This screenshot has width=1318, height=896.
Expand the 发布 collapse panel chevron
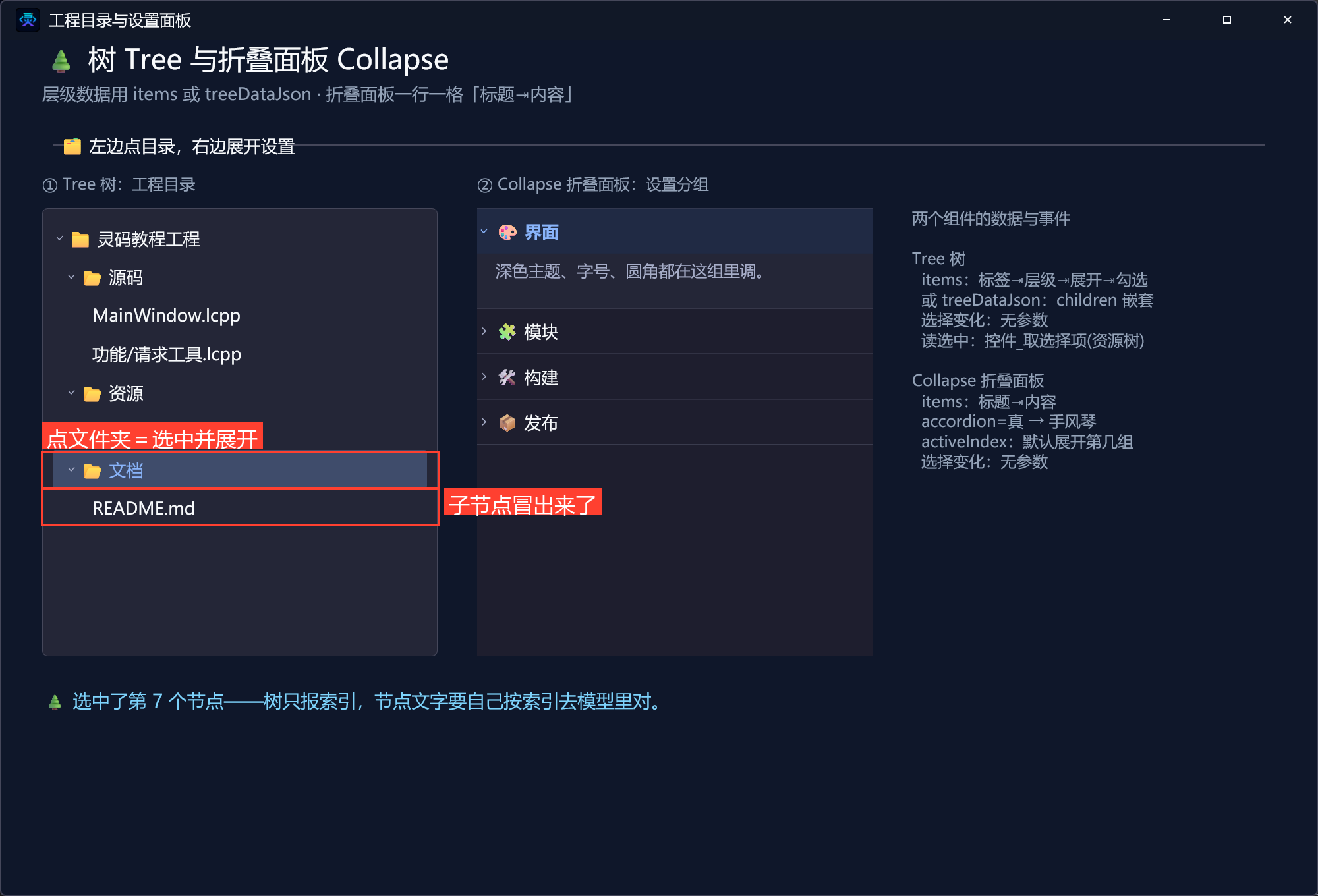[484, 422]
